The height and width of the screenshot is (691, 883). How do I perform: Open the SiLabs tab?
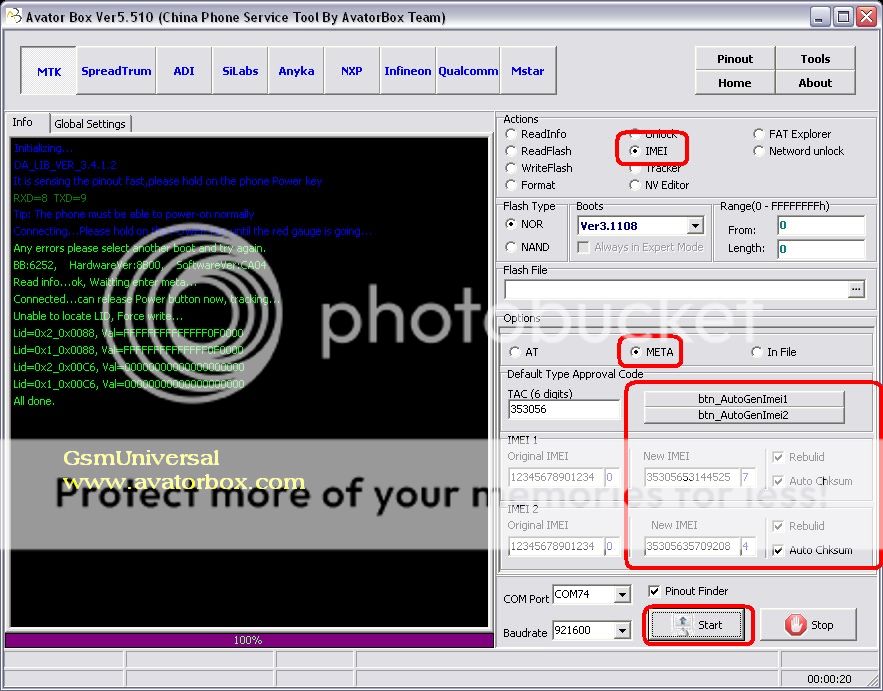240,71
